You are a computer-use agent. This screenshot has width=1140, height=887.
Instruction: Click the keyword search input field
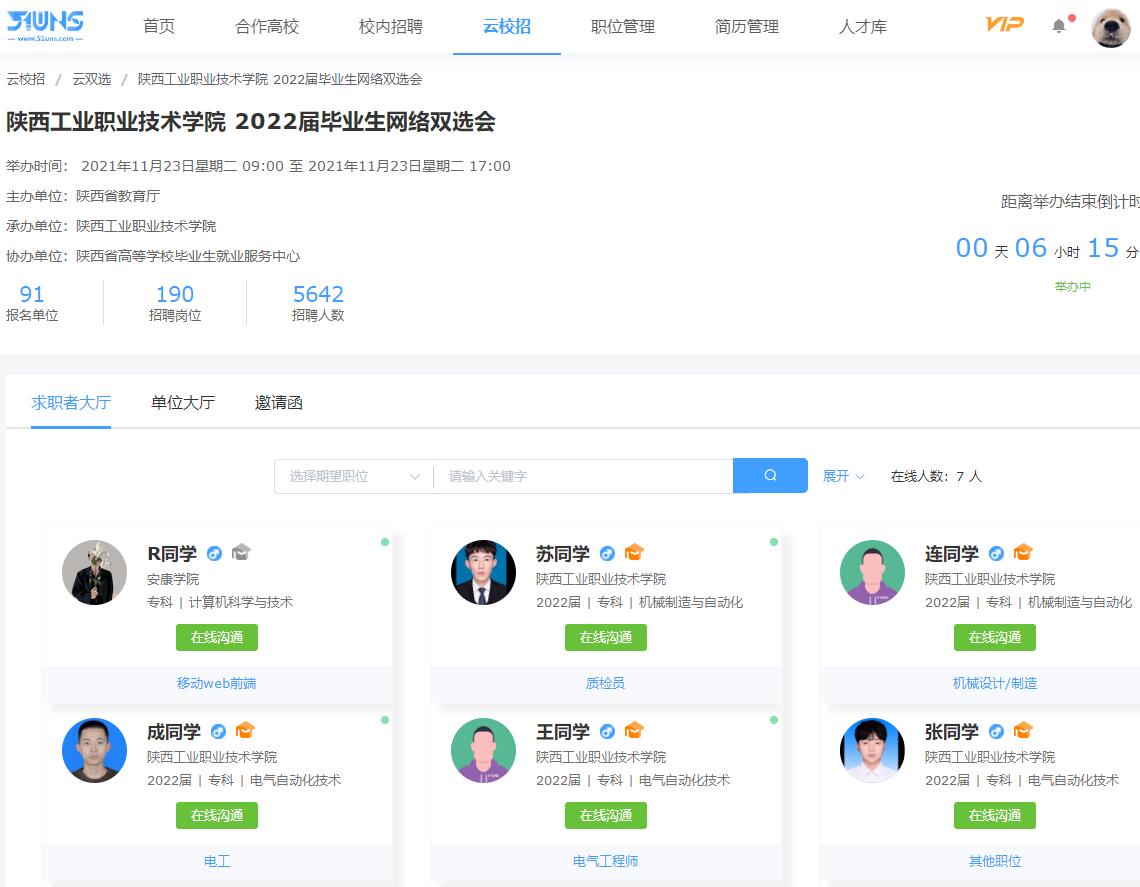point(583,476)
